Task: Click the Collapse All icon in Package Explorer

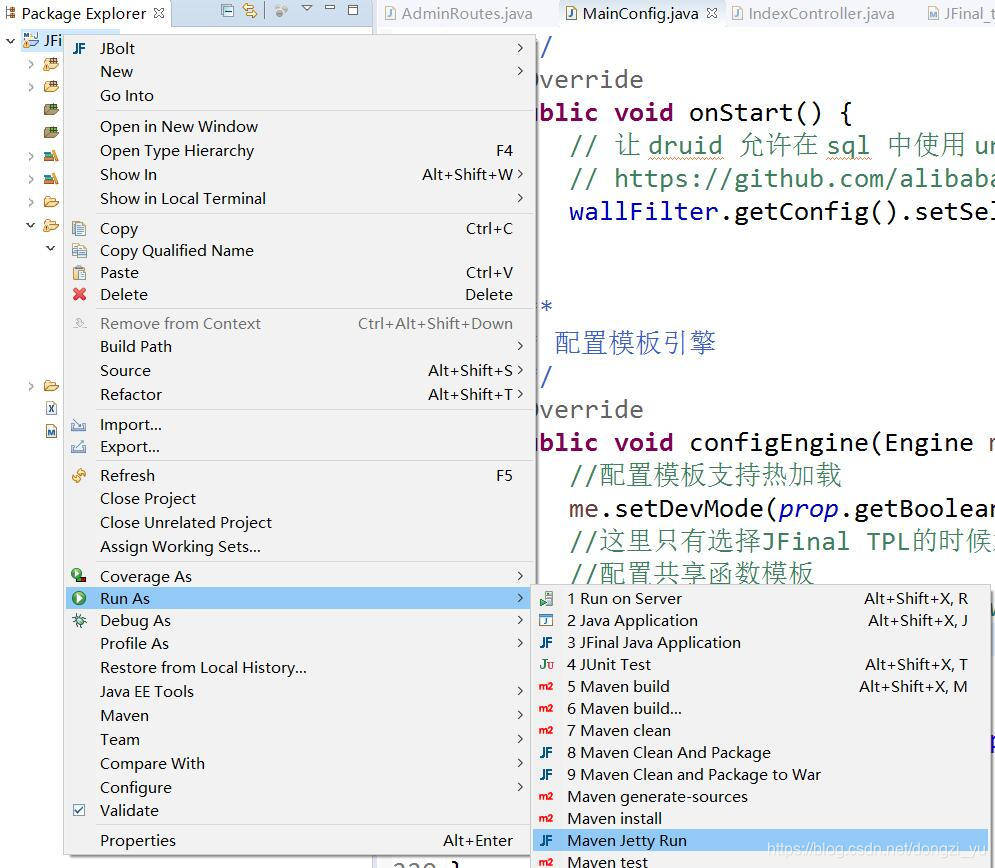Action: (x=227, y=11)
